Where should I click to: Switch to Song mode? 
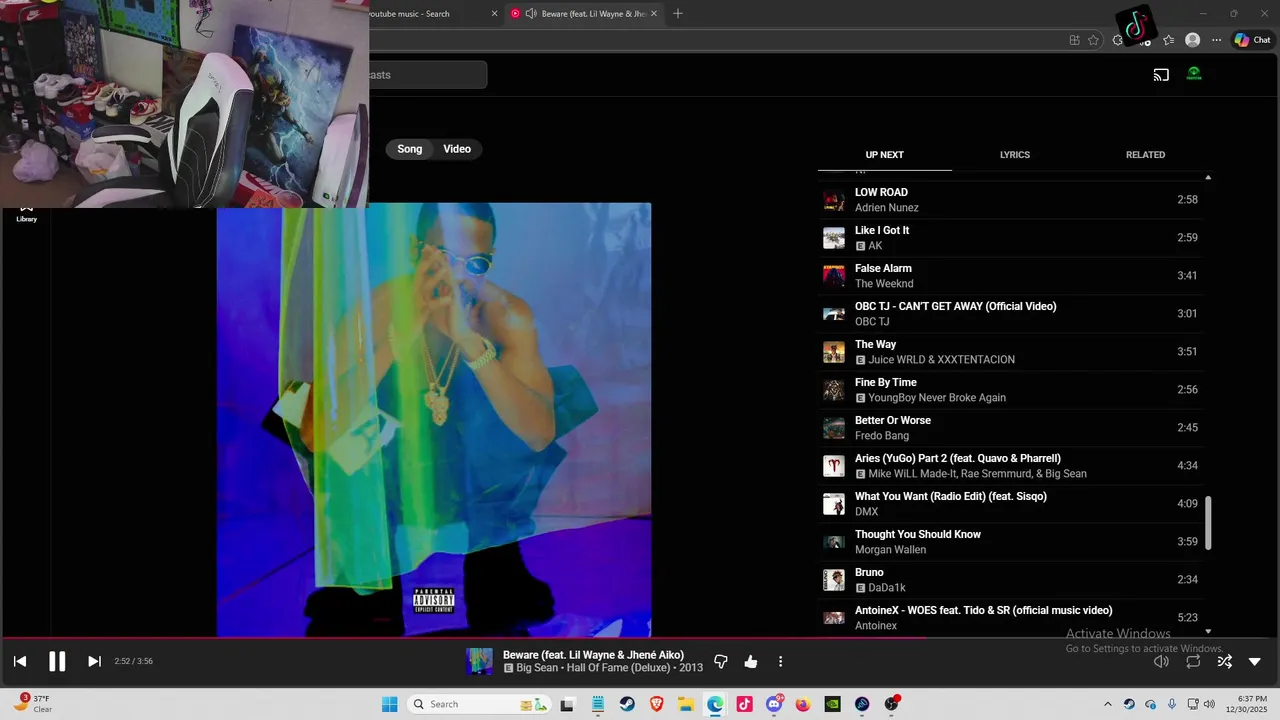tap(410, 149)
